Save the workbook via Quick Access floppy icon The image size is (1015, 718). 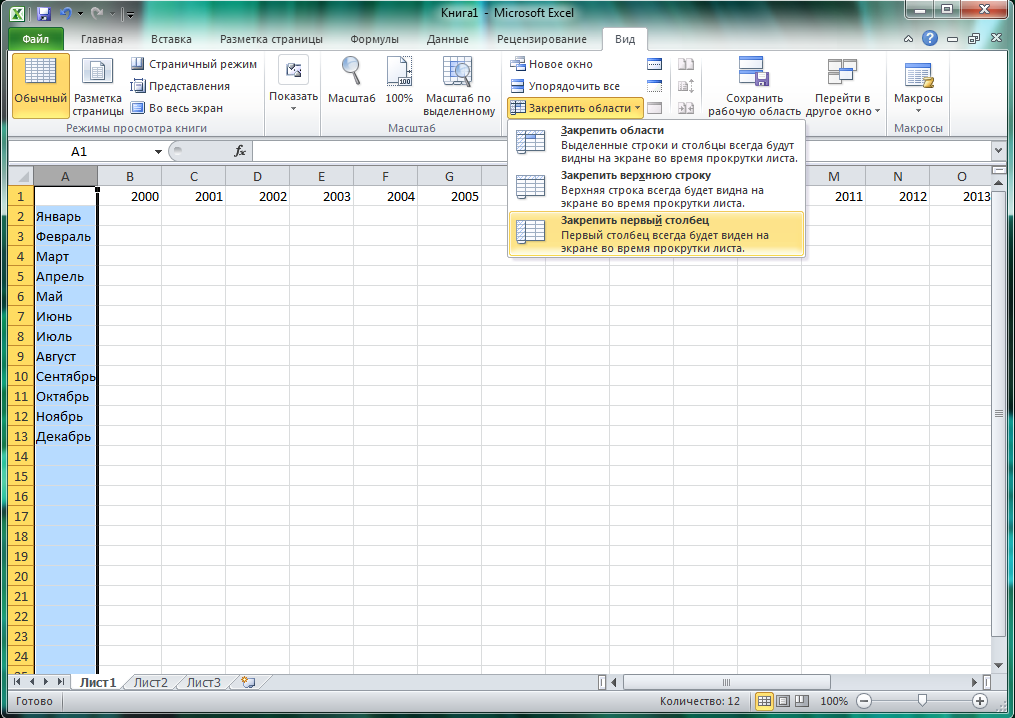[43, 13]
